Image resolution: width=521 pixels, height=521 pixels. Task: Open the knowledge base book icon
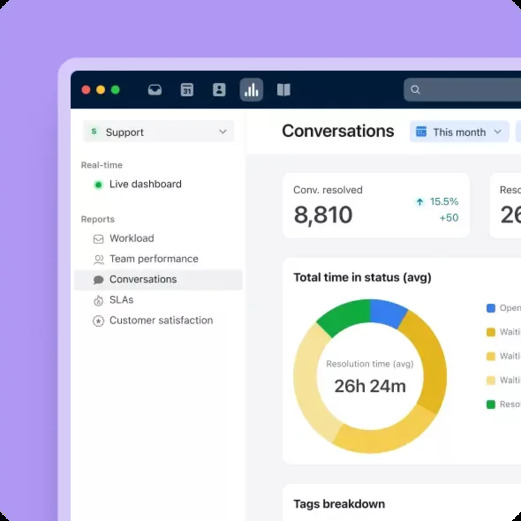284,90
